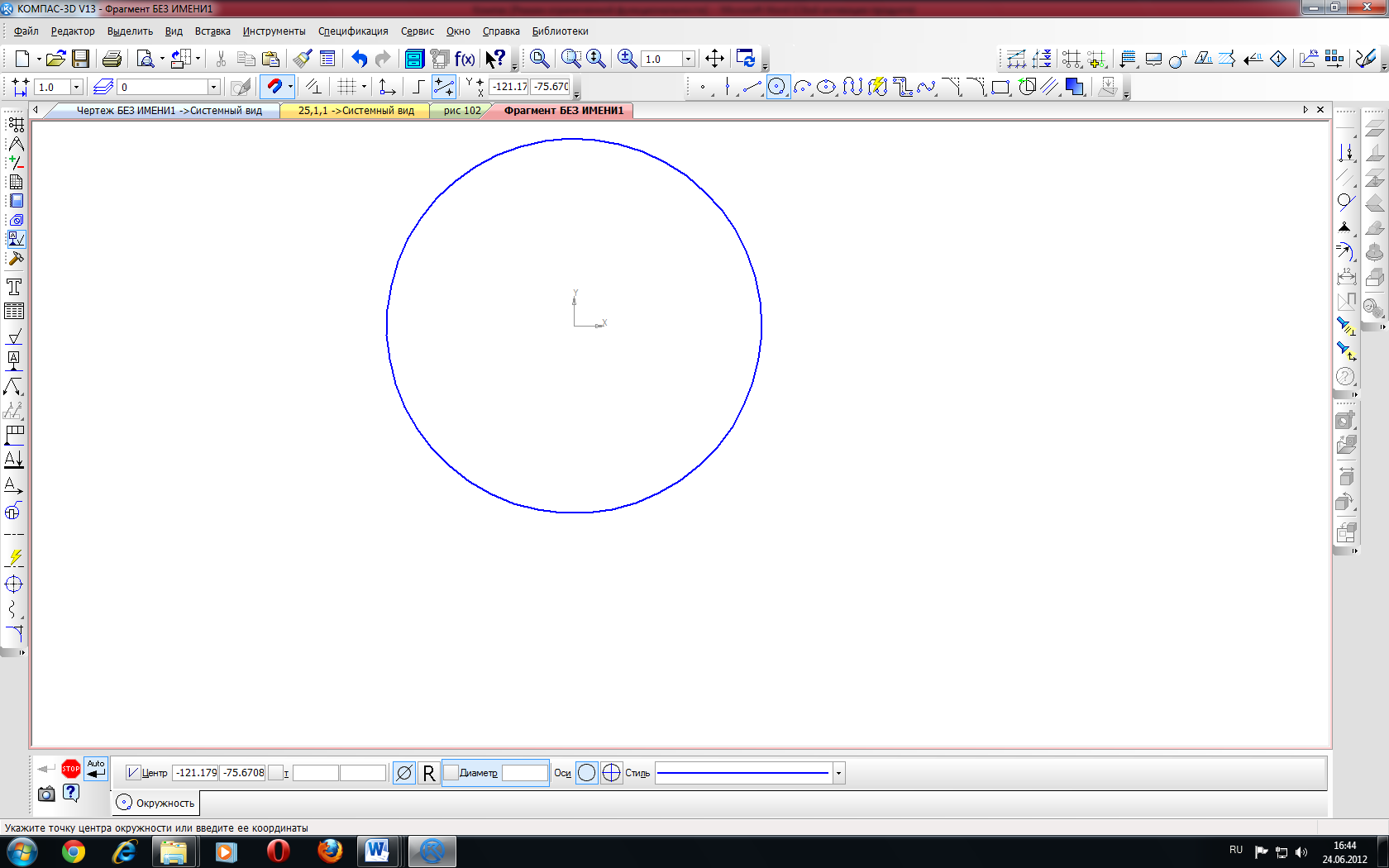Viewport: 1389px width, 868px height.
Task: Click the Диаметр input field
Action: 524,773
